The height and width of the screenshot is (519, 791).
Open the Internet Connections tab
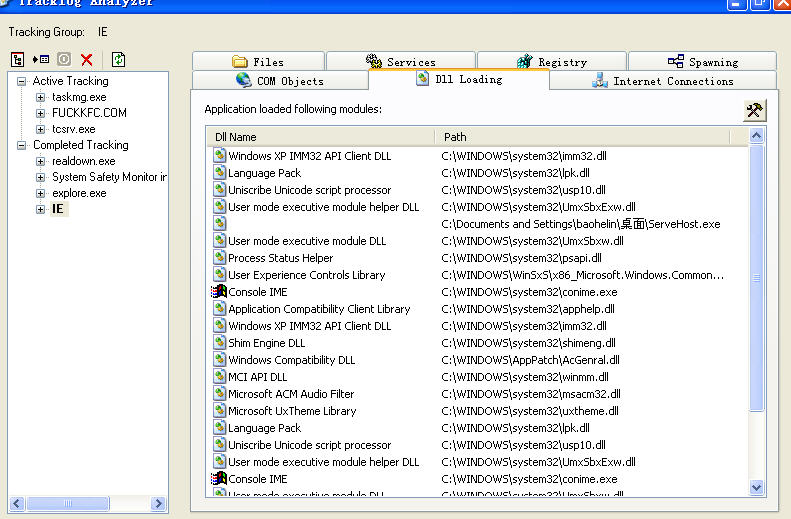662,81
